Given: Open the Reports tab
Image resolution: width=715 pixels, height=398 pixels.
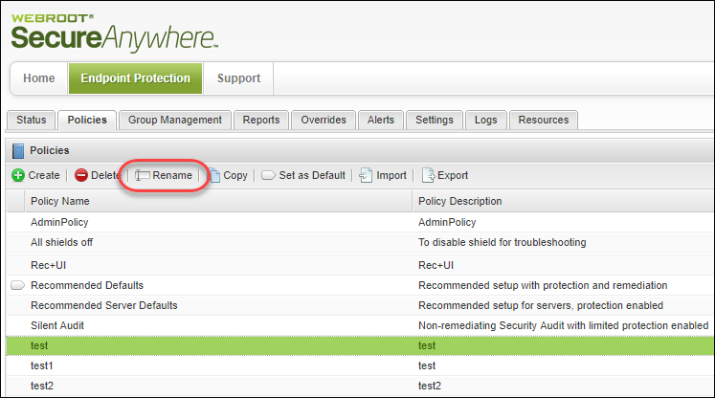Looking at the screenshot, I should 261,120.
